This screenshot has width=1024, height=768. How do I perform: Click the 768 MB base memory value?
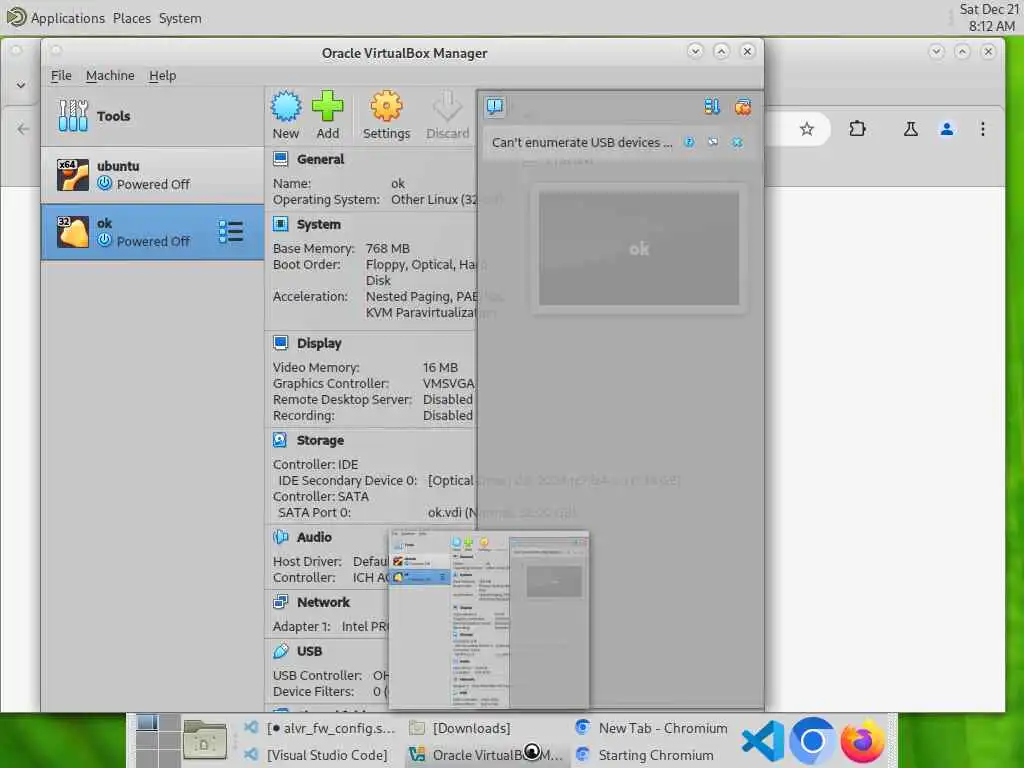click(x=387, y=248)
